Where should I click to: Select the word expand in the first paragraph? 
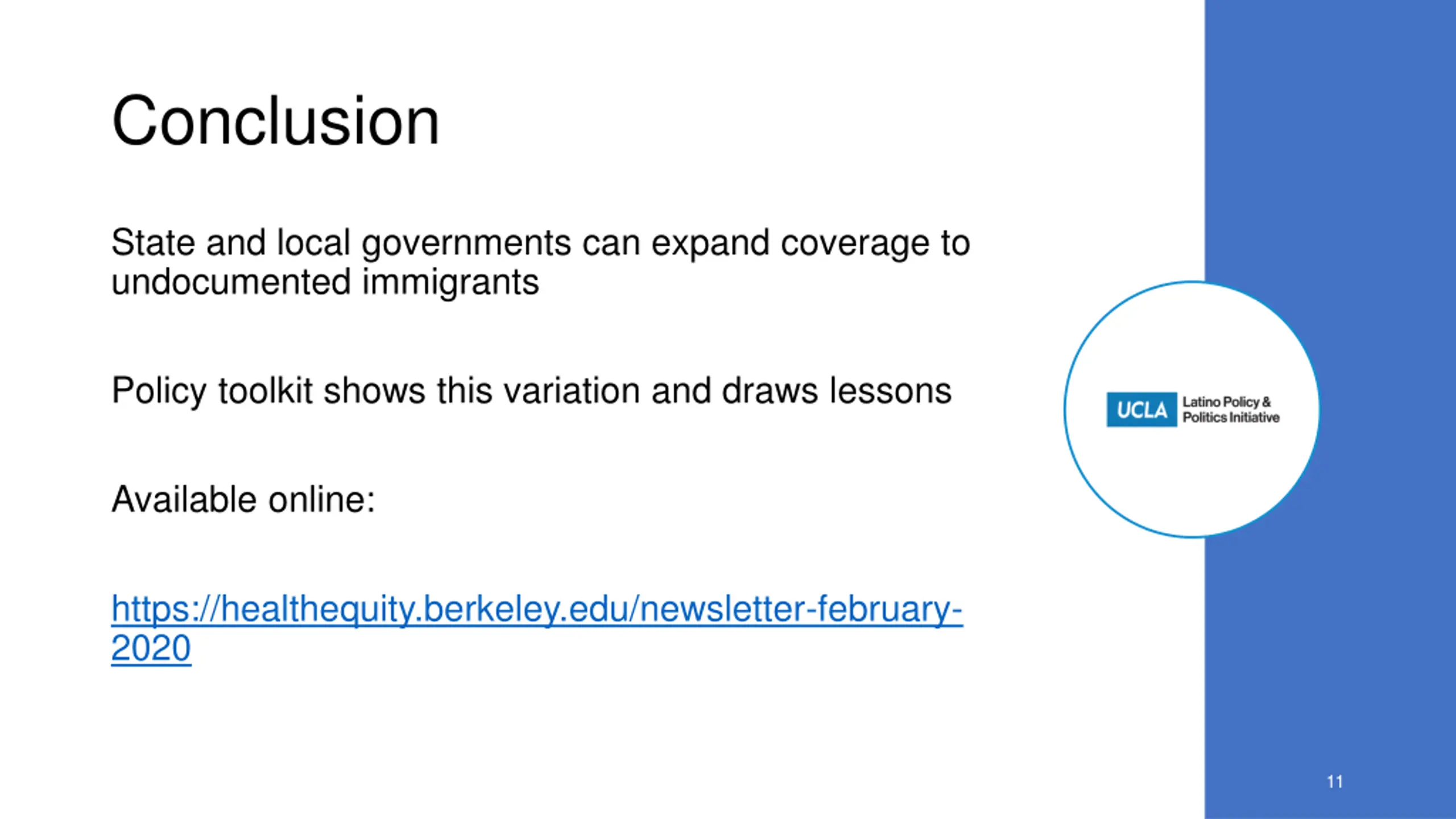(710, 245)
